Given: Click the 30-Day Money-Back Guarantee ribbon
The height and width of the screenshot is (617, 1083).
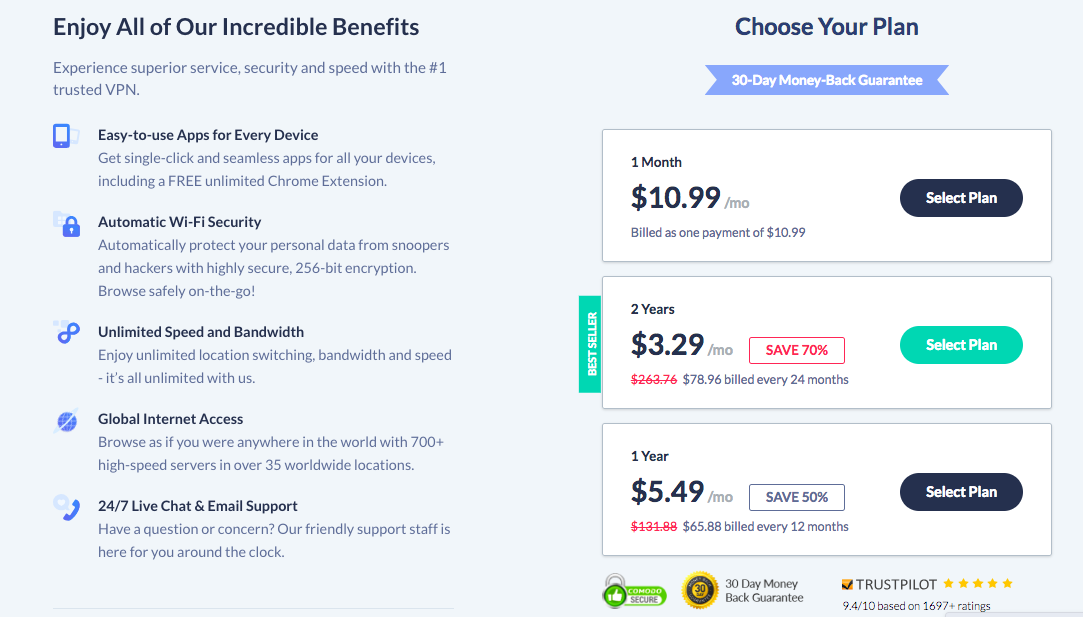Looking at the screenshot, I should [826, 80].
